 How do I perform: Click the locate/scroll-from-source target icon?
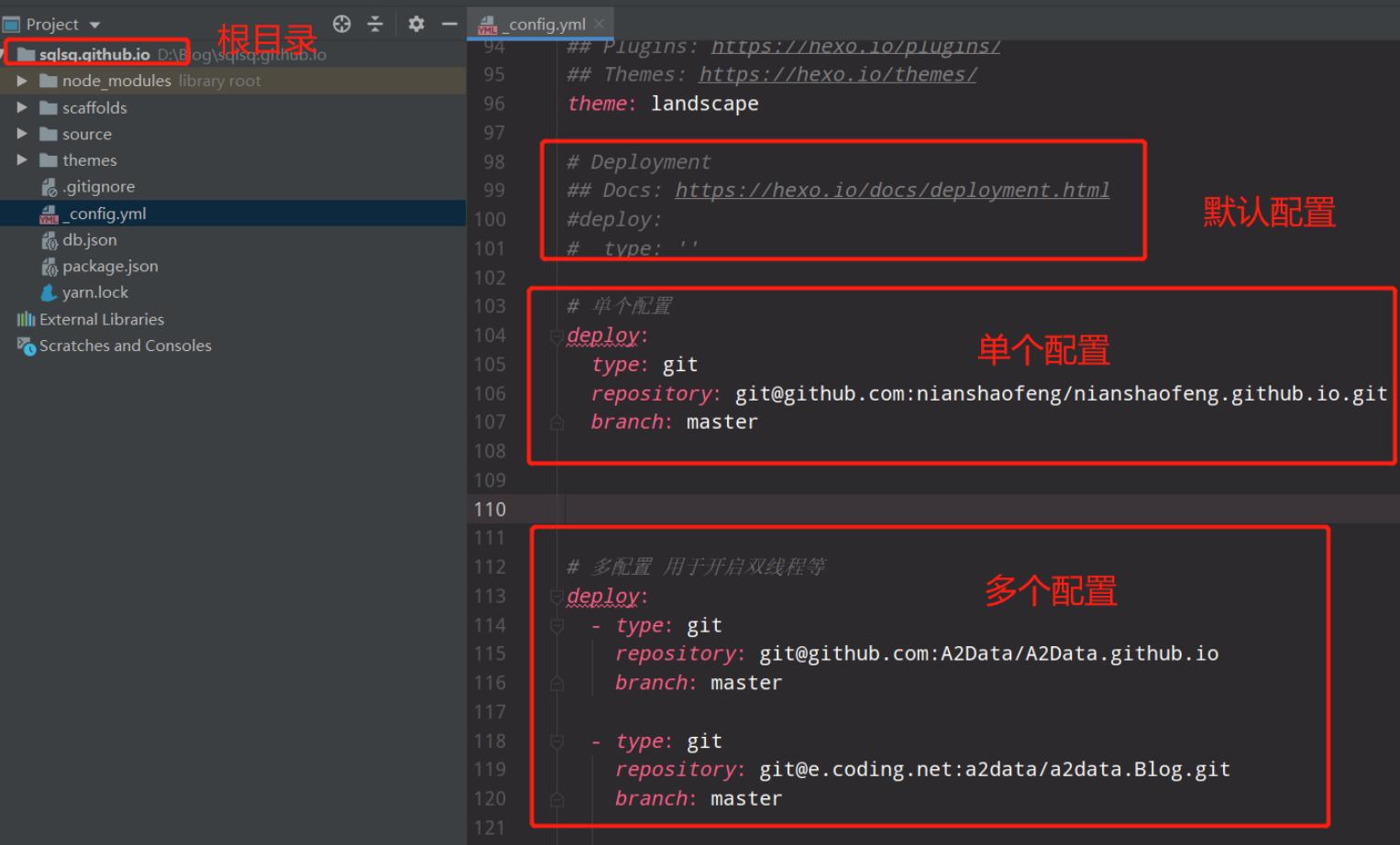342,24
